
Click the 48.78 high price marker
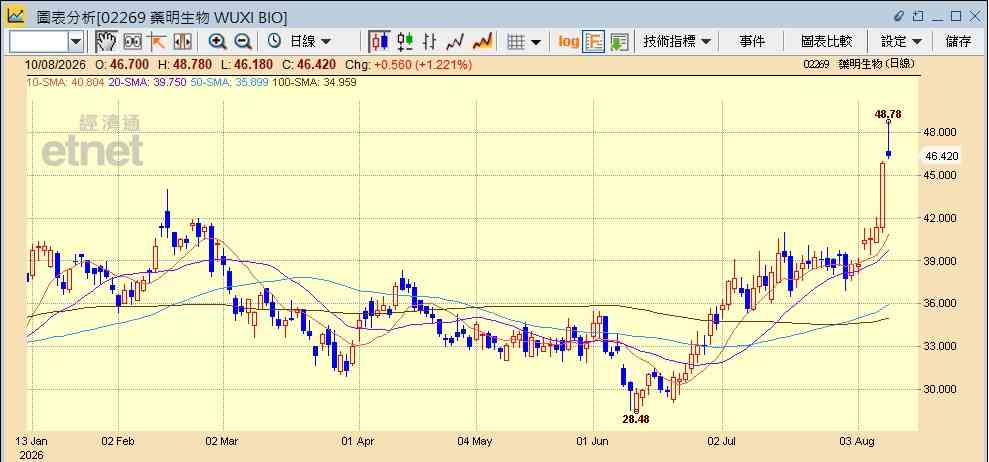[x=887, y=114]
